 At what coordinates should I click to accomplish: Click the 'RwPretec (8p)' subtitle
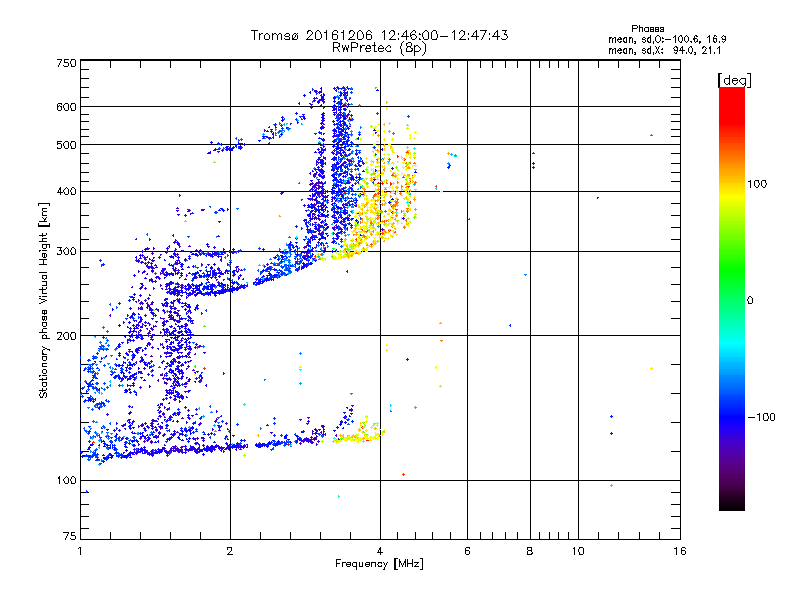point(380,48)
